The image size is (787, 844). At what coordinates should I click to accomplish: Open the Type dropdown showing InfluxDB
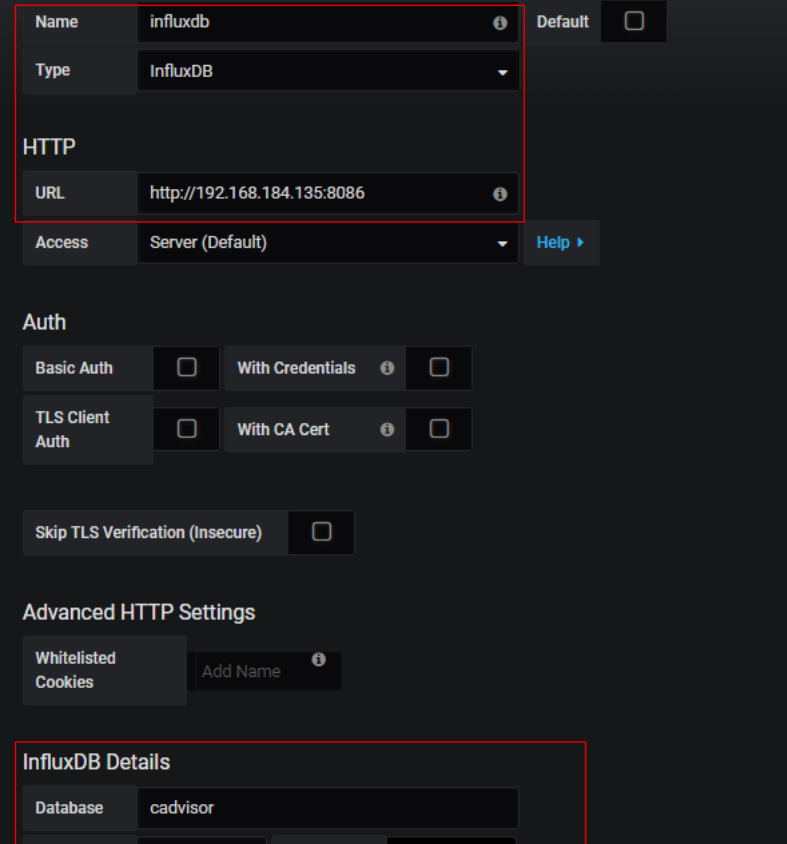tap(328, 71)
